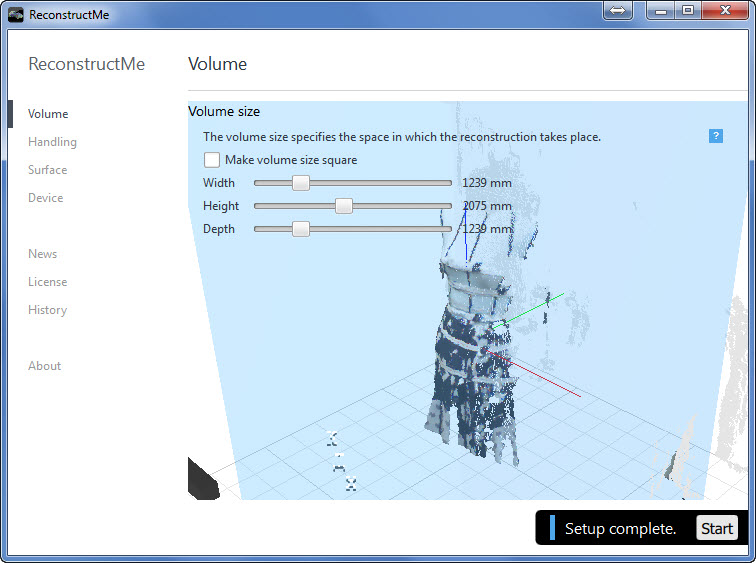This screenshot has height=563, width=756.
Task: Click the Height slider handle
Action: pyautogui.click(x=344, y=206)
